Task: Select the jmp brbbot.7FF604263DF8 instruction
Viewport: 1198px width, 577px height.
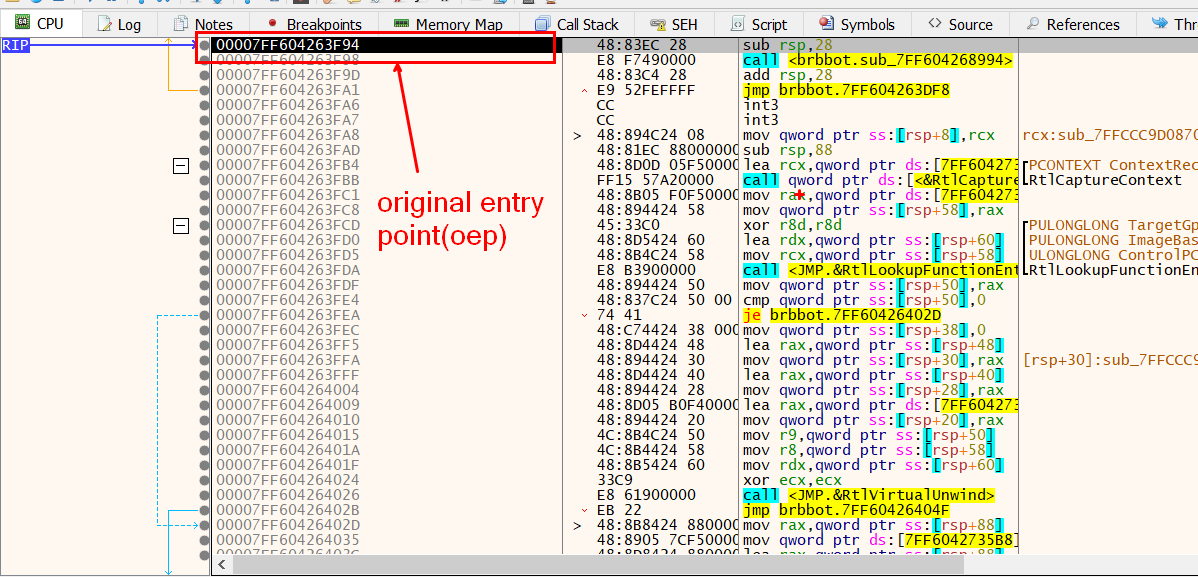Action: (x=846, y=90)
